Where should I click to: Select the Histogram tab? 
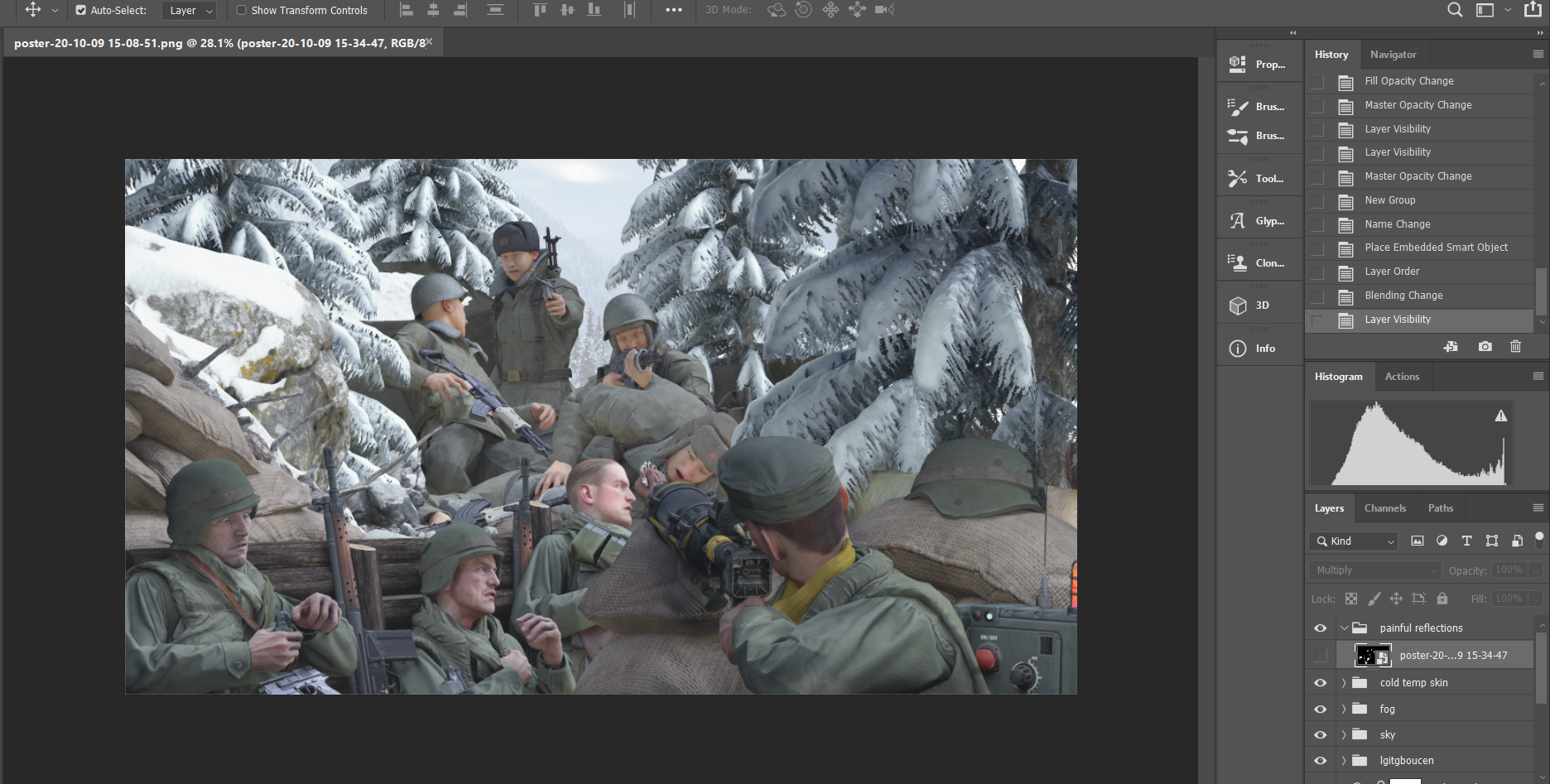[1339, 377]
